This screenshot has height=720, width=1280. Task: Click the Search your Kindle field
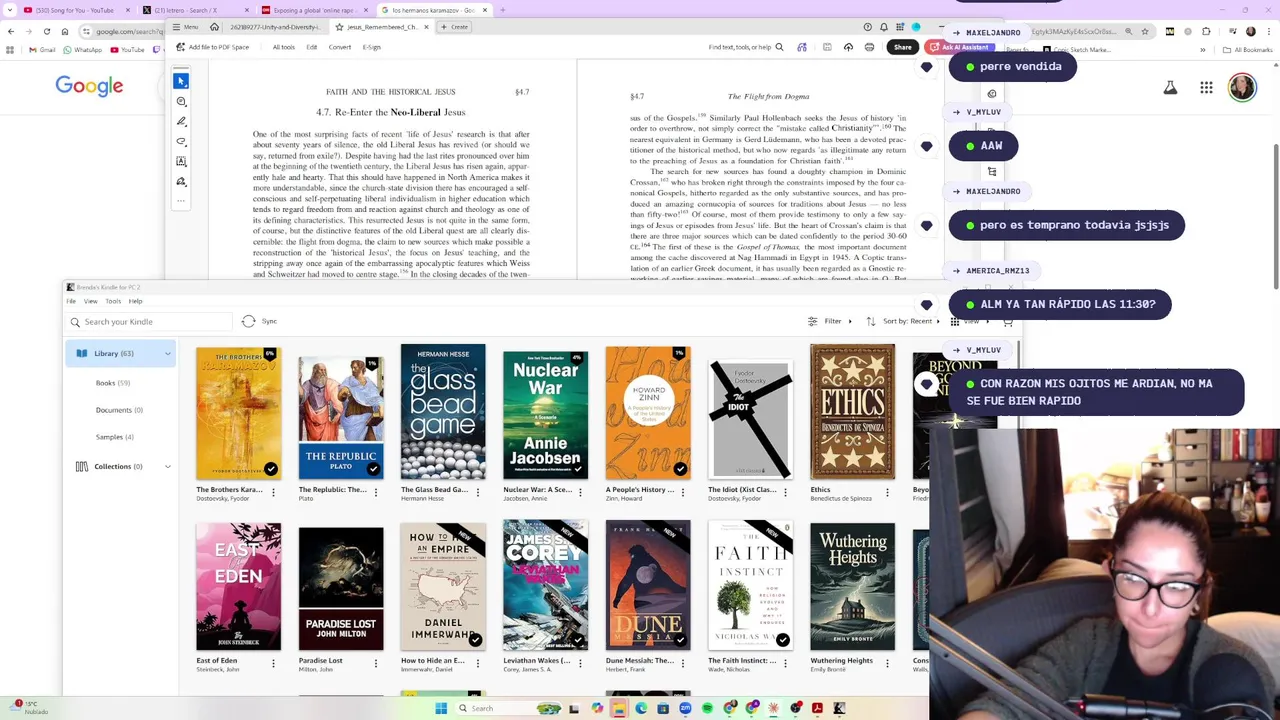tap(150, 322)
